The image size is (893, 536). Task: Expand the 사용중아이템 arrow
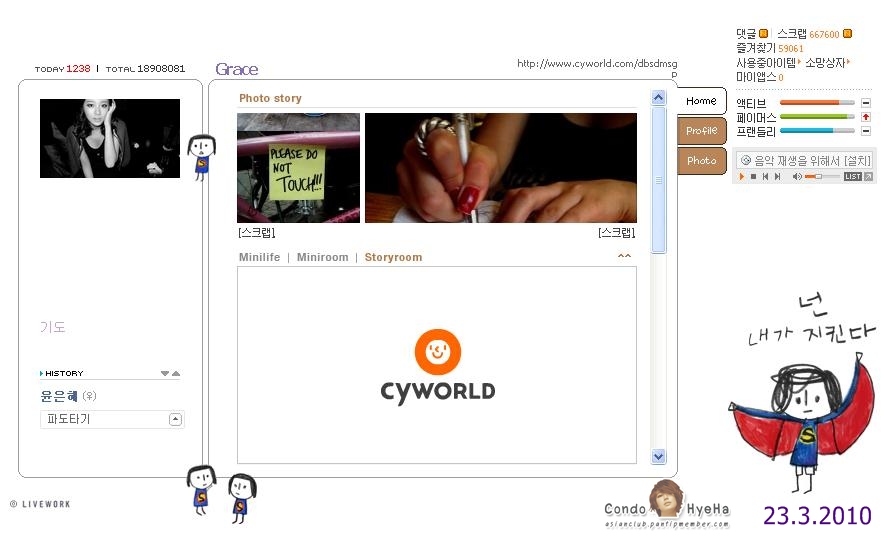pos(799,62)
